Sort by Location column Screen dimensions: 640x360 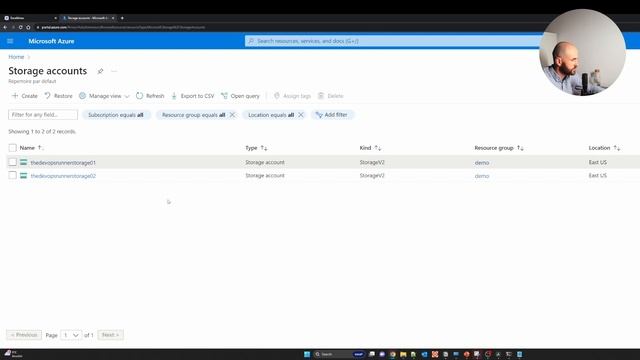[604, 148]
